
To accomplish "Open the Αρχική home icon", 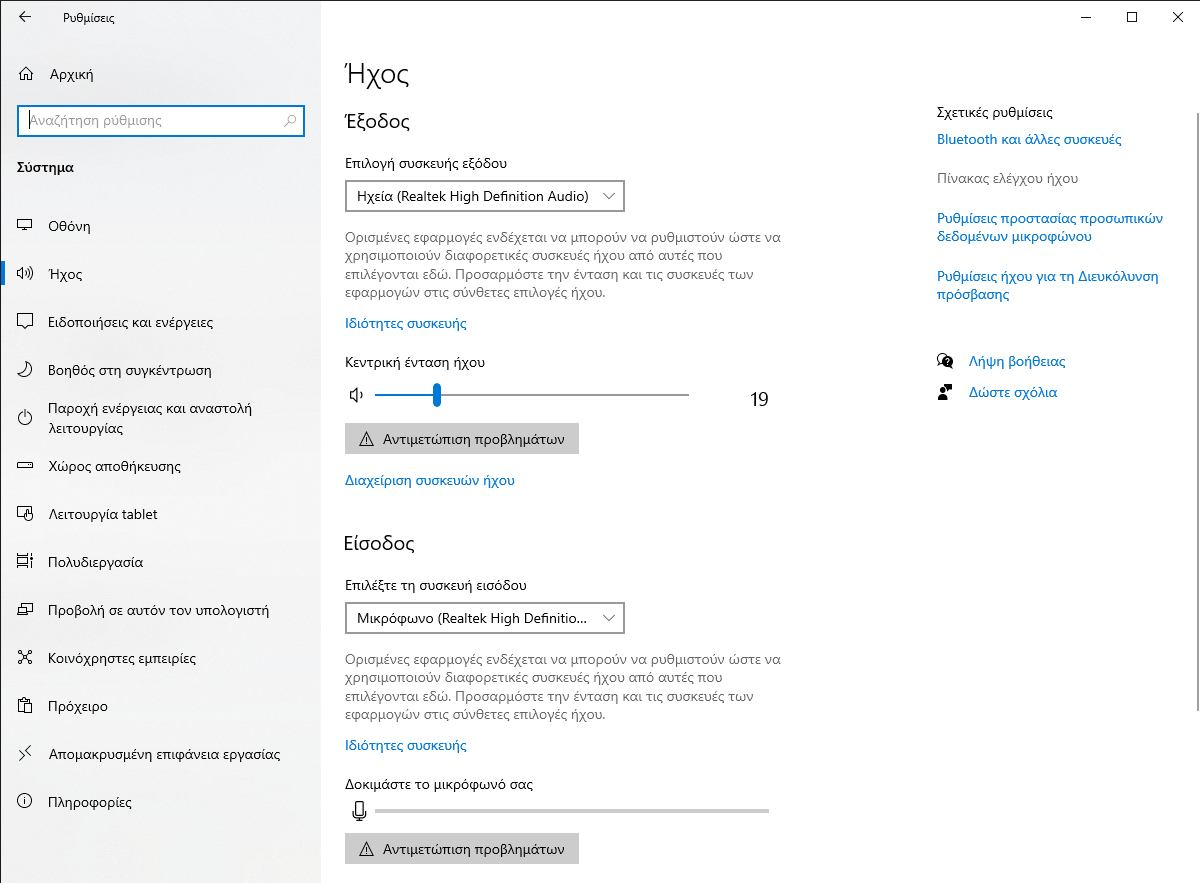I will pyautogui.click(x=27, y=74).
